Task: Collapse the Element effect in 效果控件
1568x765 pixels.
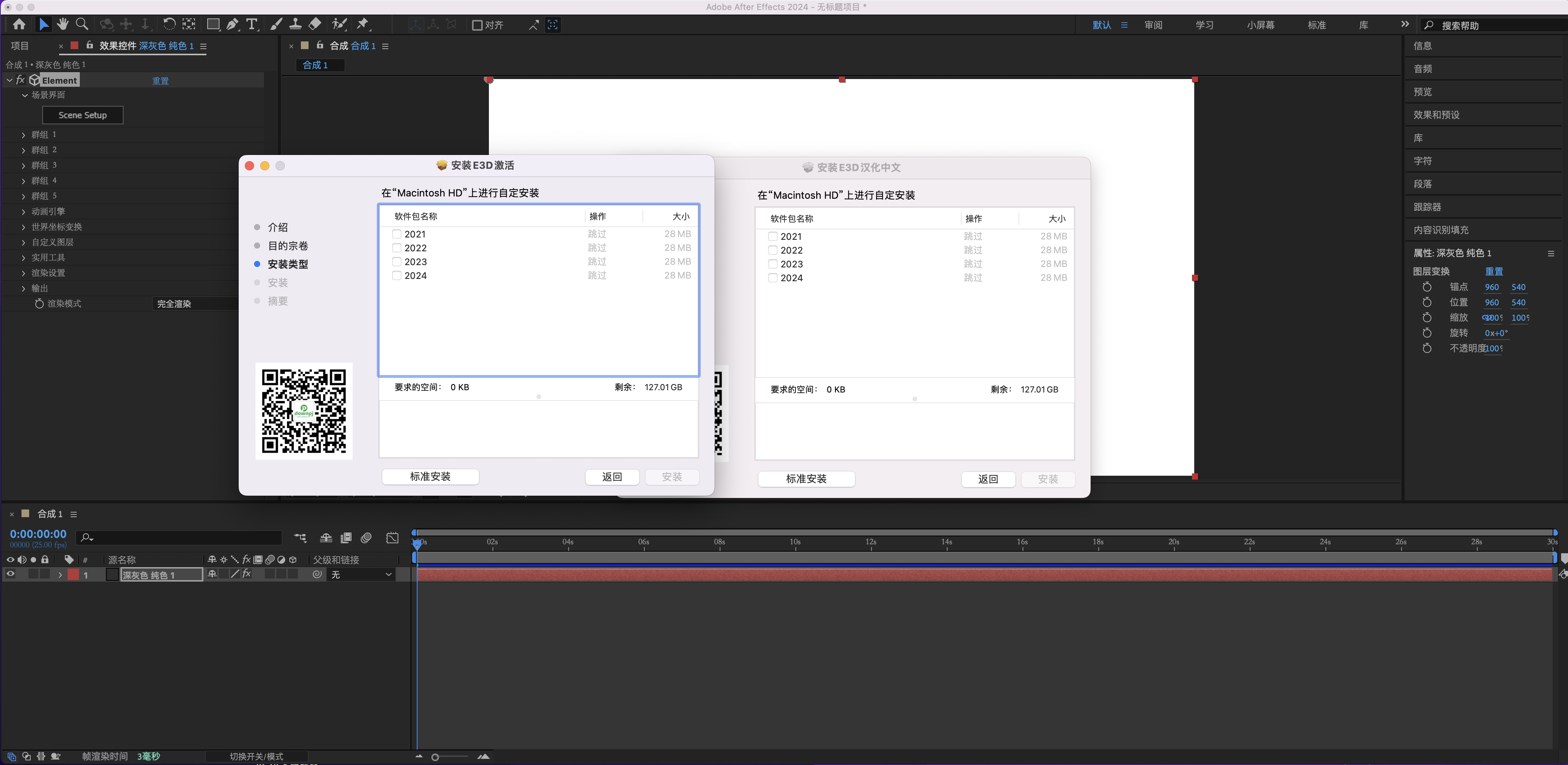Action: click(9, 80)
